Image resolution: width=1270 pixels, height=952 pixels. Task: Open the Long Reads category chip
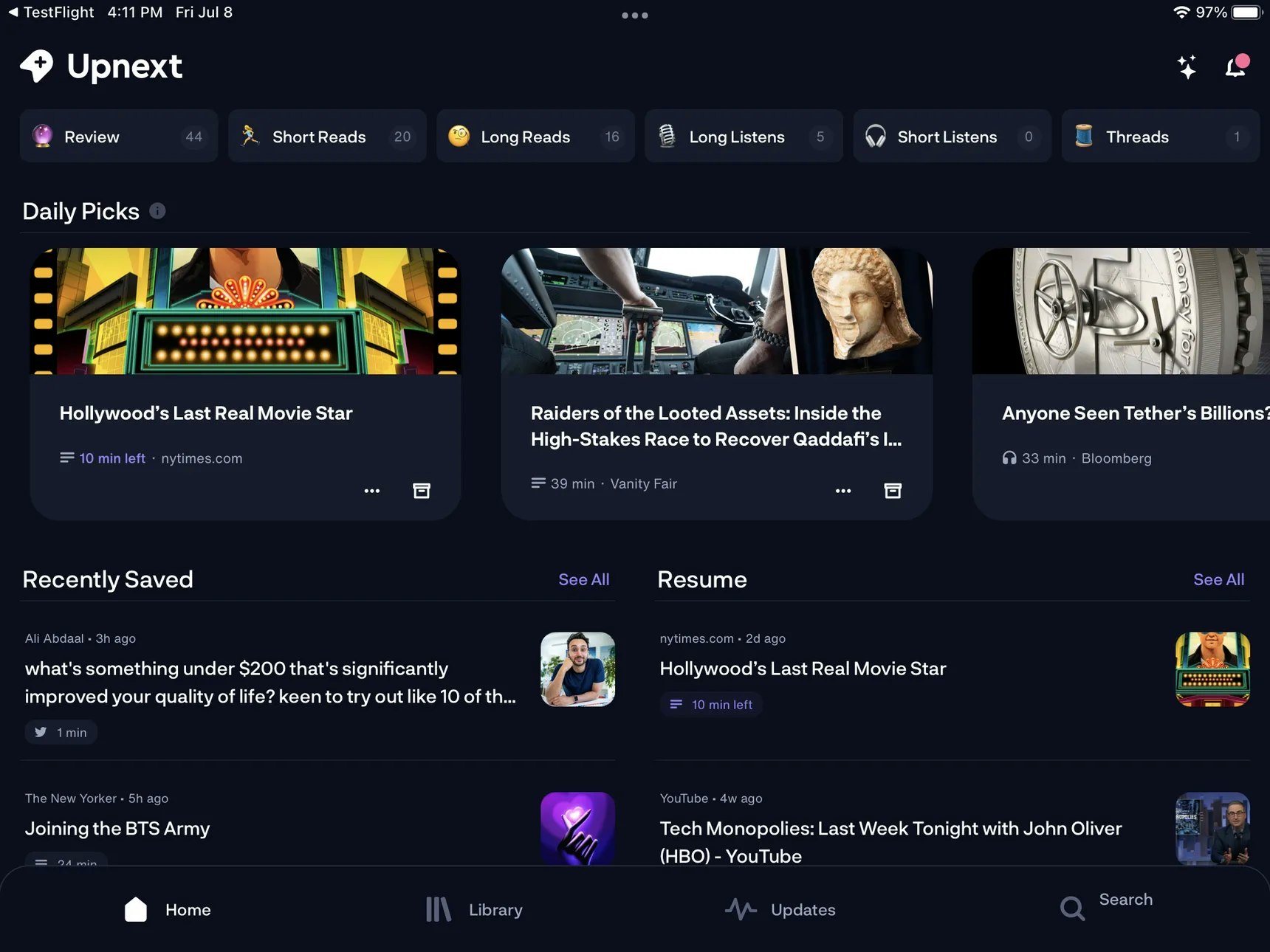(x=535, y=137)
